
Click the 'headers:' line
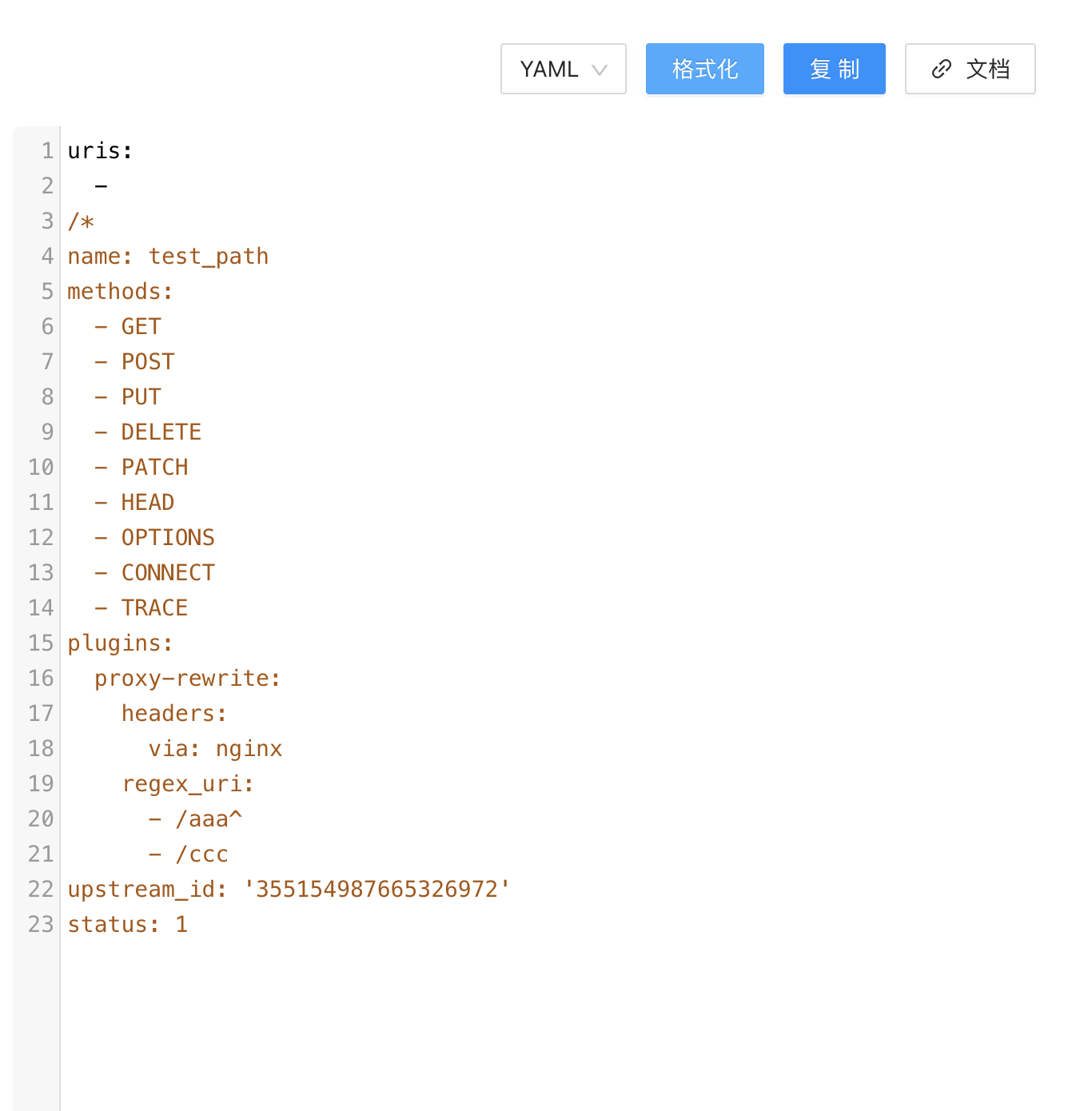[174, 713]
